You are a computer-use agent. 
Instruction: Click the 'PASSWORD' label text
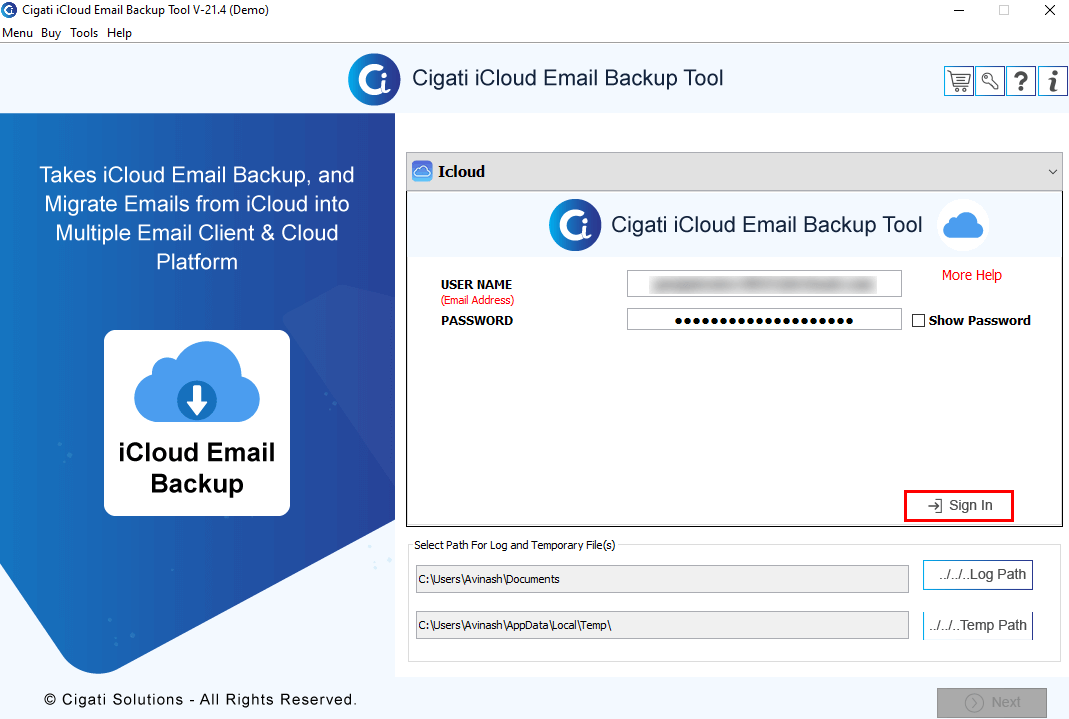click(x=477, y=320)
